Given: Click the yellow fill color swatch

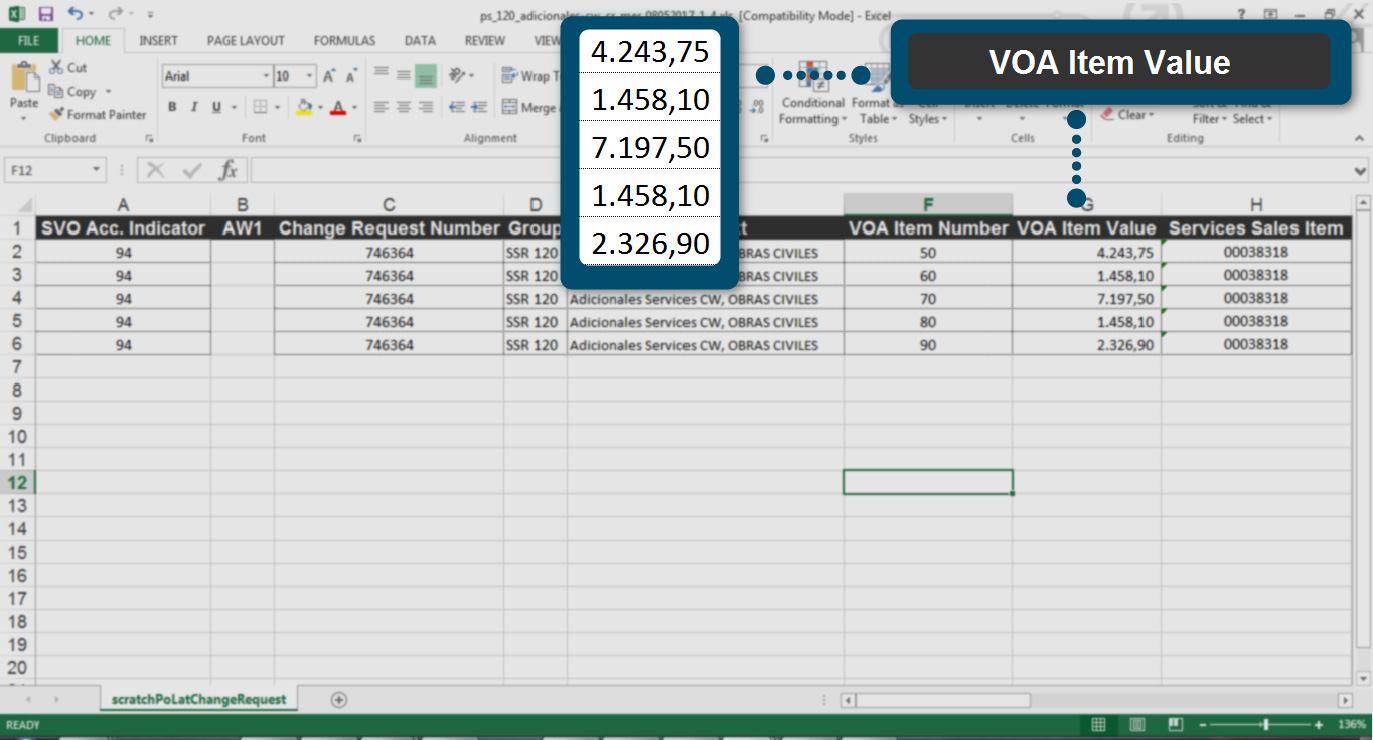Looking at the screenshot, I should (x=306, y=107).
